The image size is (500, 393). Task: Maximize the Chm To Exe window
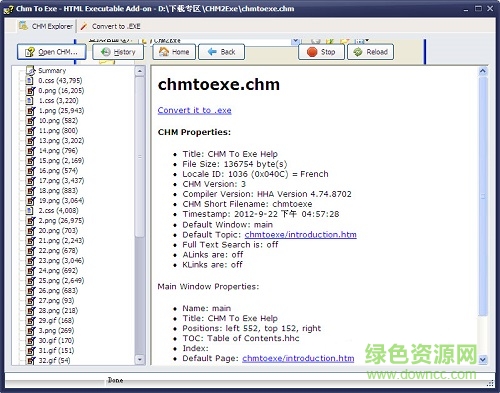[x=478, y=9]
